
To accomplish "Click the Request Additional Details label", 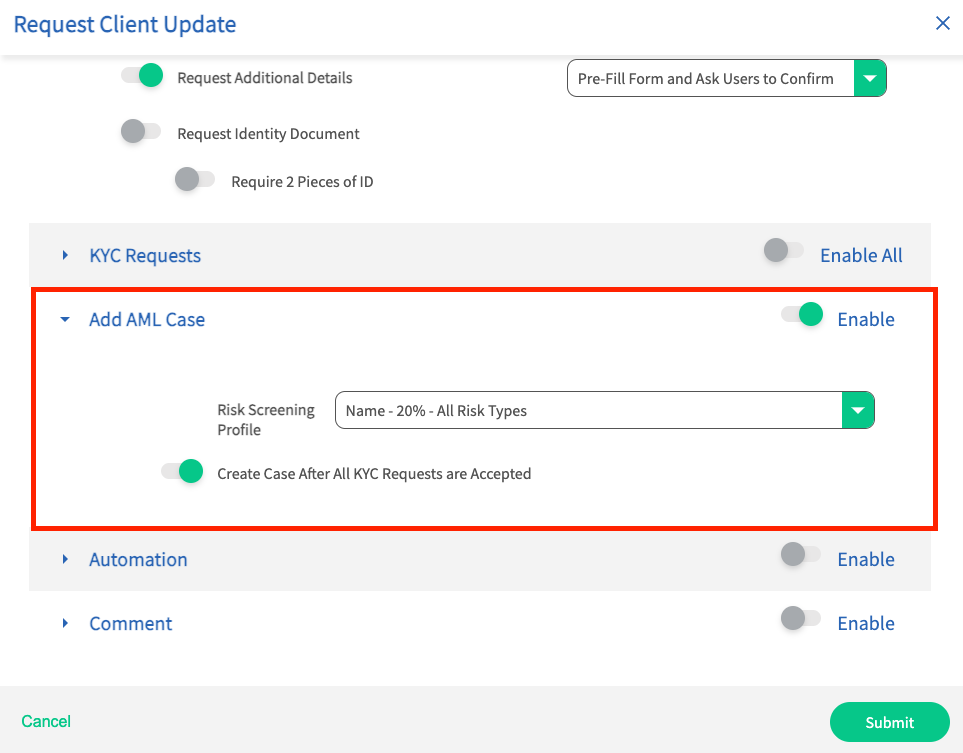I will 265,78.
